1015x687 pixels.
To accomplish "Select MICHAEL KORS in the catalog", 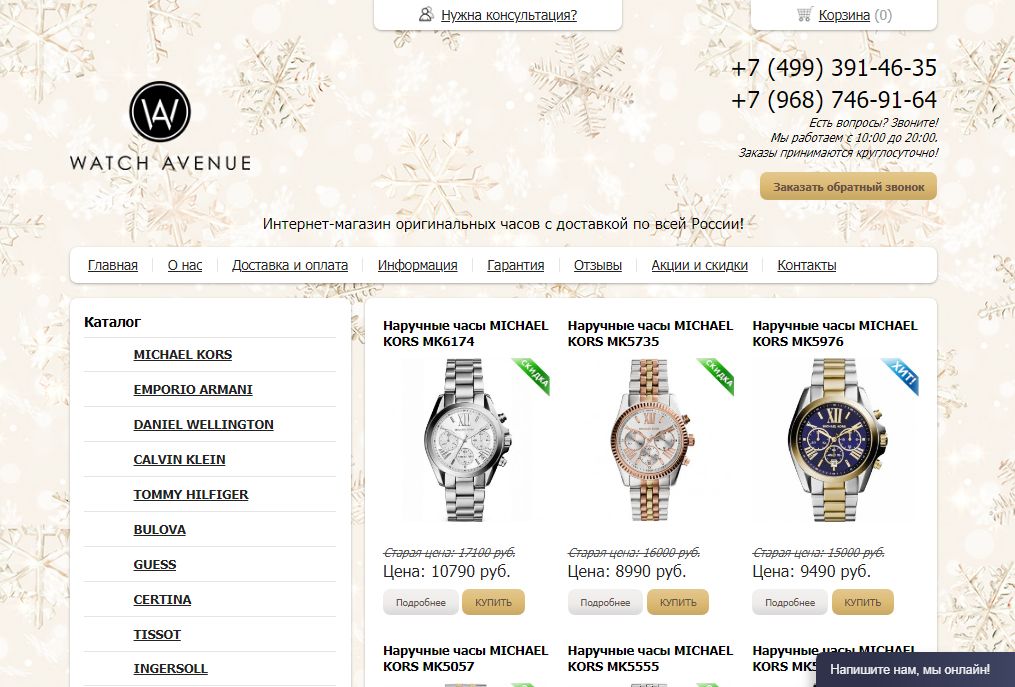I will pyautogui.click(x=183, y=354).
